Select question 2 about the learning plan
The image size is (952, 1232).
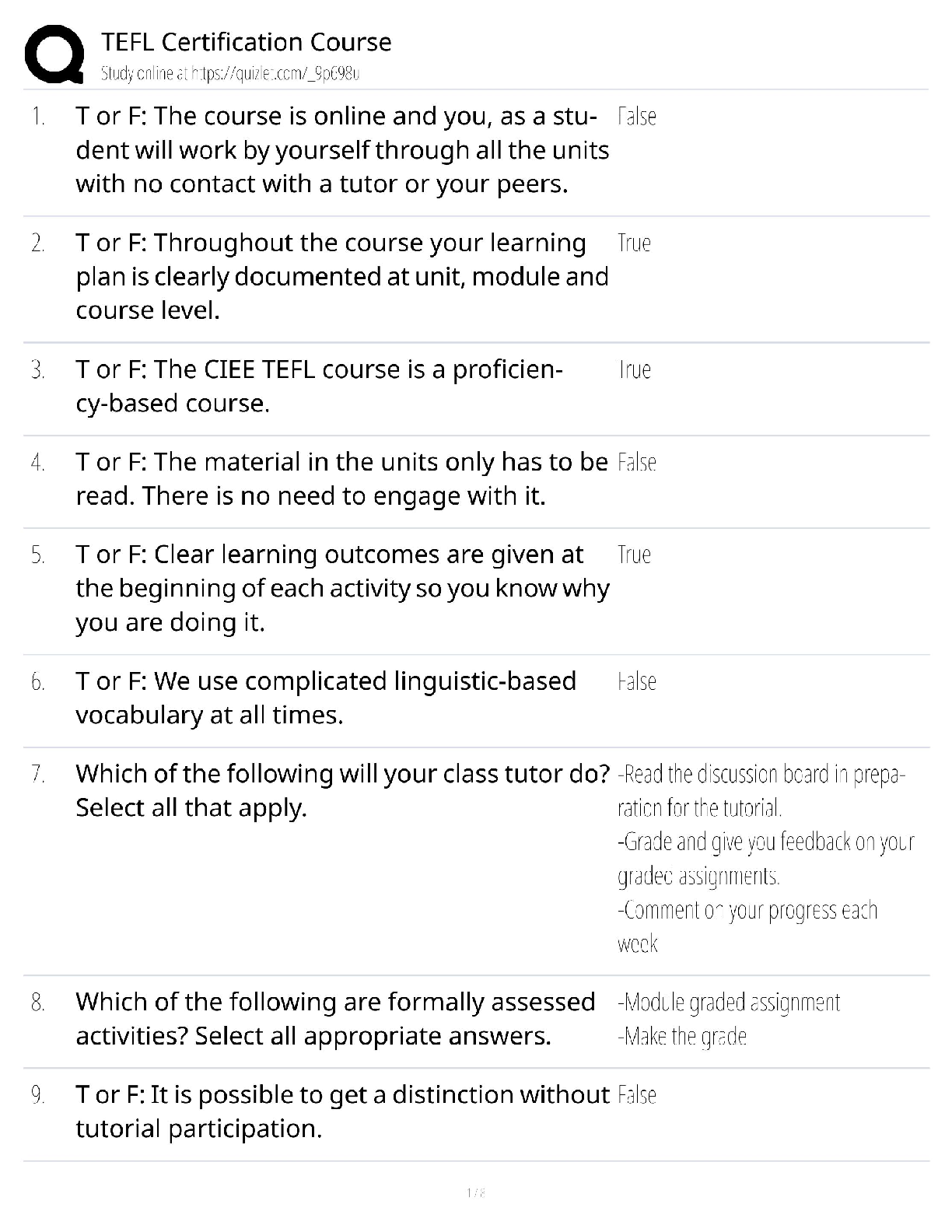click(342, 277)
